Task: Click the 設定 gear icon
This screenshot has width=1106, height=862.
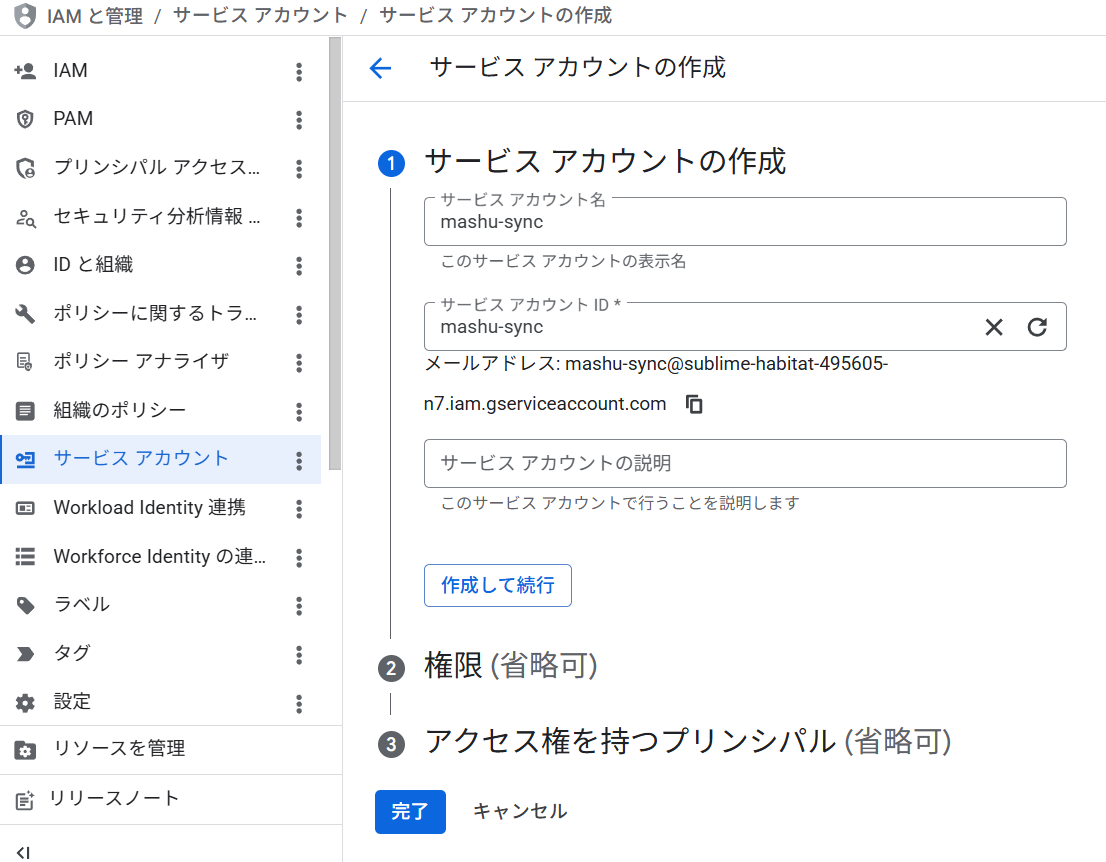Action: [x=25, y=703]
